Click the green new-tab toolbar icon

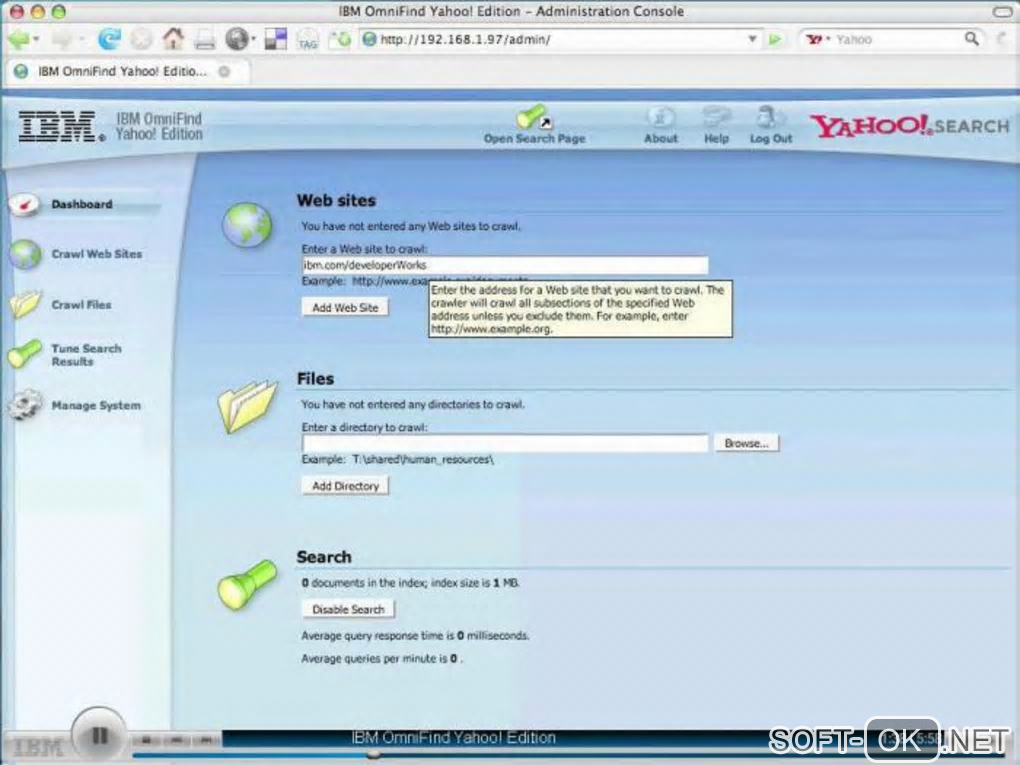[340, 40]
